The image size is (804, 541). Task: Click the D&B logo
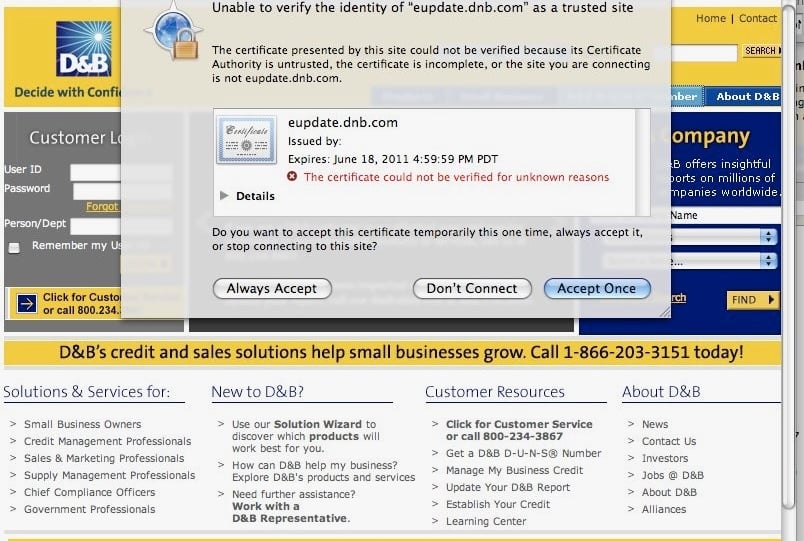(84, 49)
